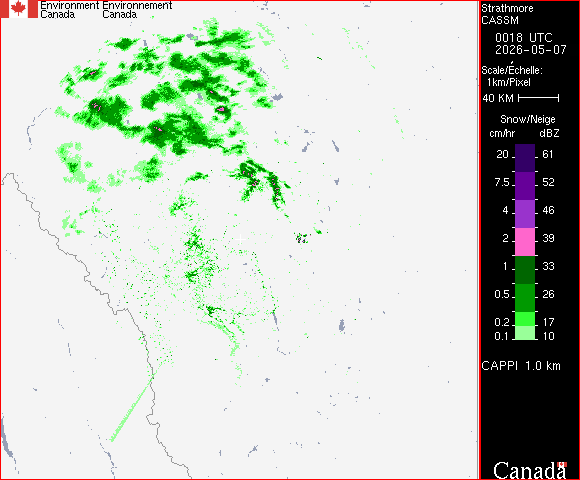
Task: Click the white radar center crosshair
Action: click(240, 239)
